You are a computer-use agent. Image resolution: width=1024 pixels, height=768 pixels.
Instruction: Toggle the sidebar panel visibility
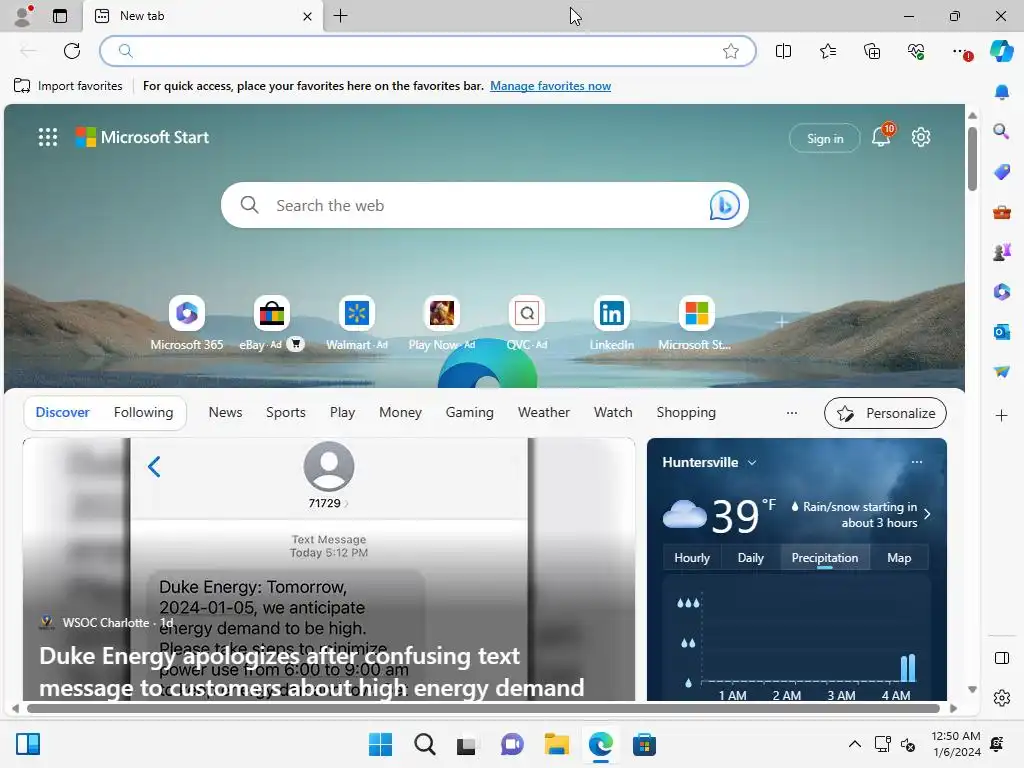[x=1002, y=658]
